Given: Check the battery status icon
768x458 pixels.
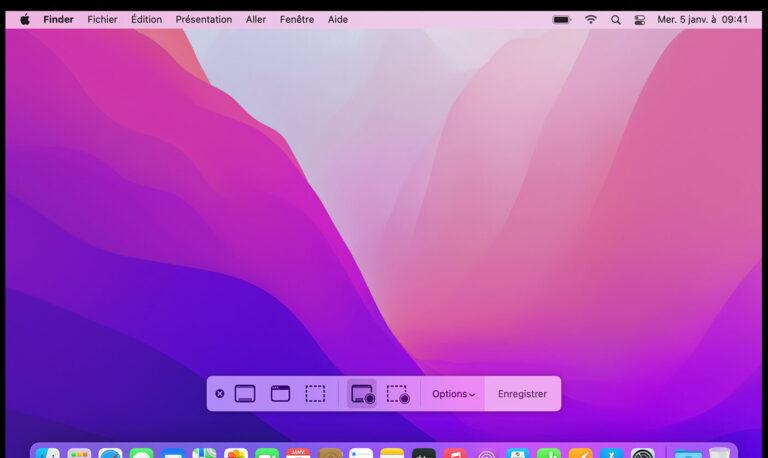Looking at the screenshot, I should click(562, 20).
